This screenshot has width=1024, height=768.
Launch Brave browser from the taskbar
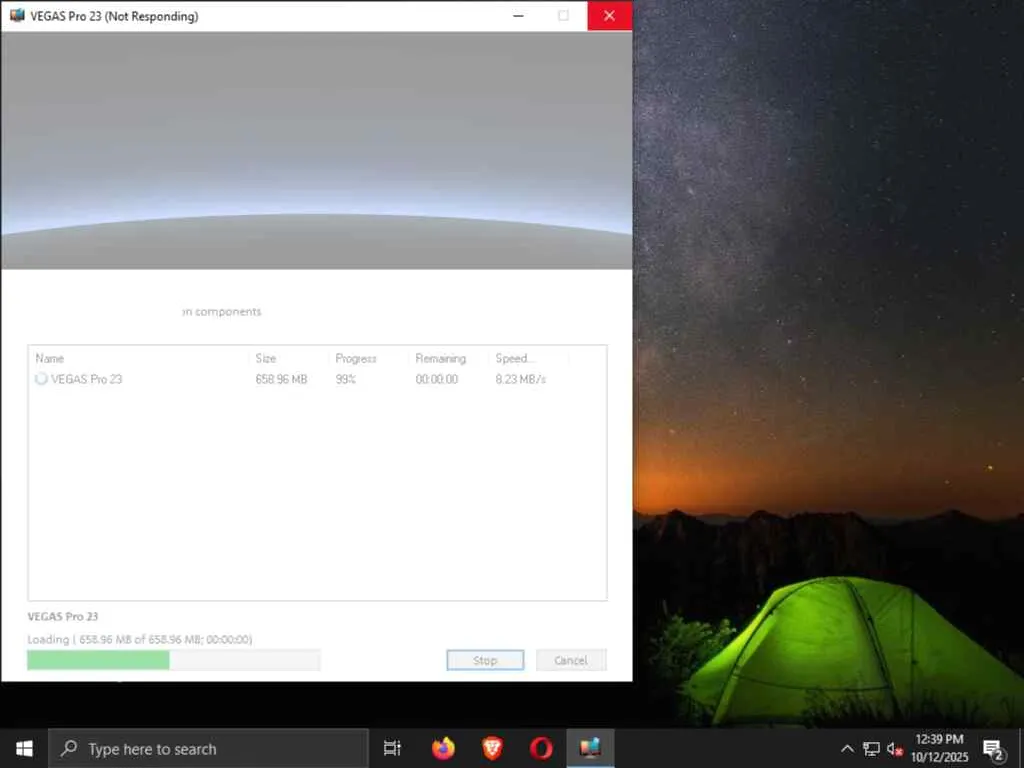coord(492,748)
